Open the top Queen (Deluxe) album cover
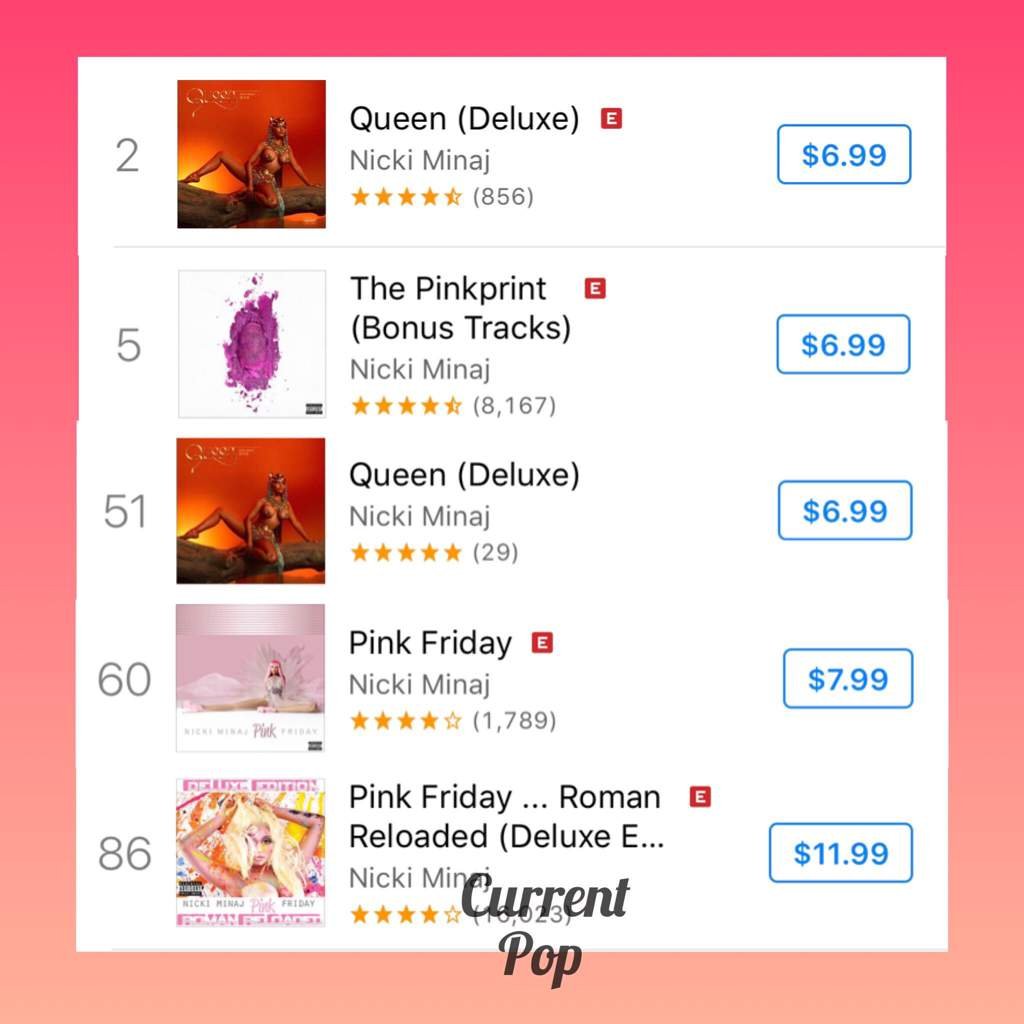 [251, 154]
